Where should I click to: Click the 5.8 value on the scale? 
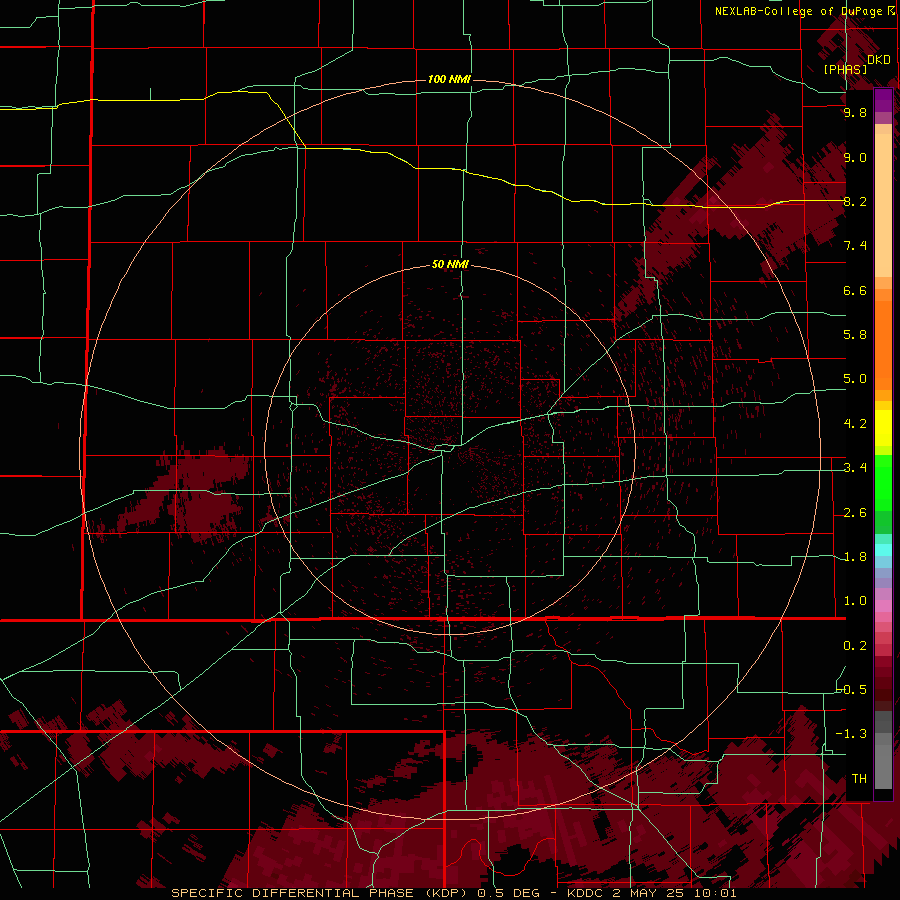click(x=855, y=335)
